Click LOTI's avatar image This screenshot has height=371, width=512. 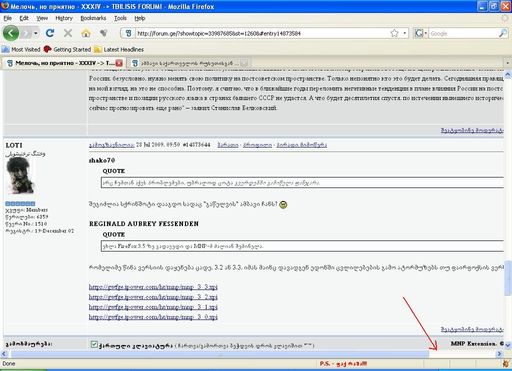coord(20,176)
